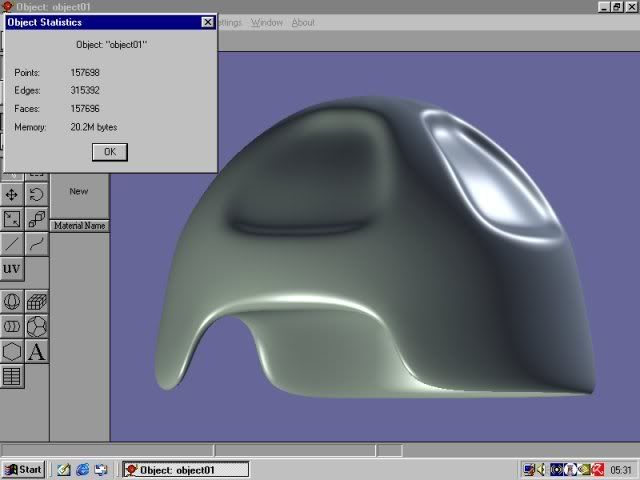
Task: Create a Cylinder primitive
Action: click(x=12, y=326)
